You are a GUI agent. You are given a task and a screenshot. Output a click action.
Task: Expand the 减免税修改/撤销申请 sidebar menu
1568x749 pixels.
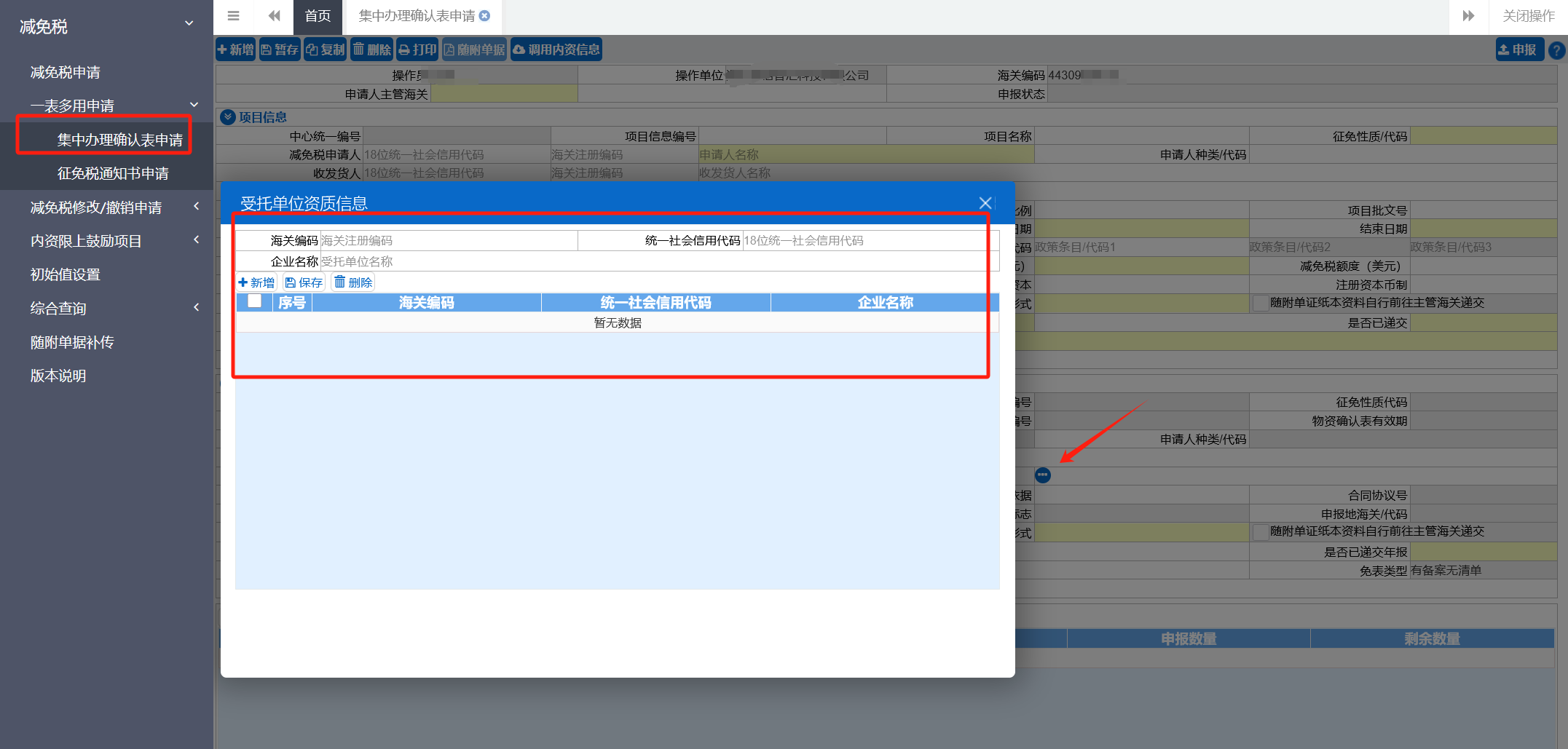click(196, 207)
